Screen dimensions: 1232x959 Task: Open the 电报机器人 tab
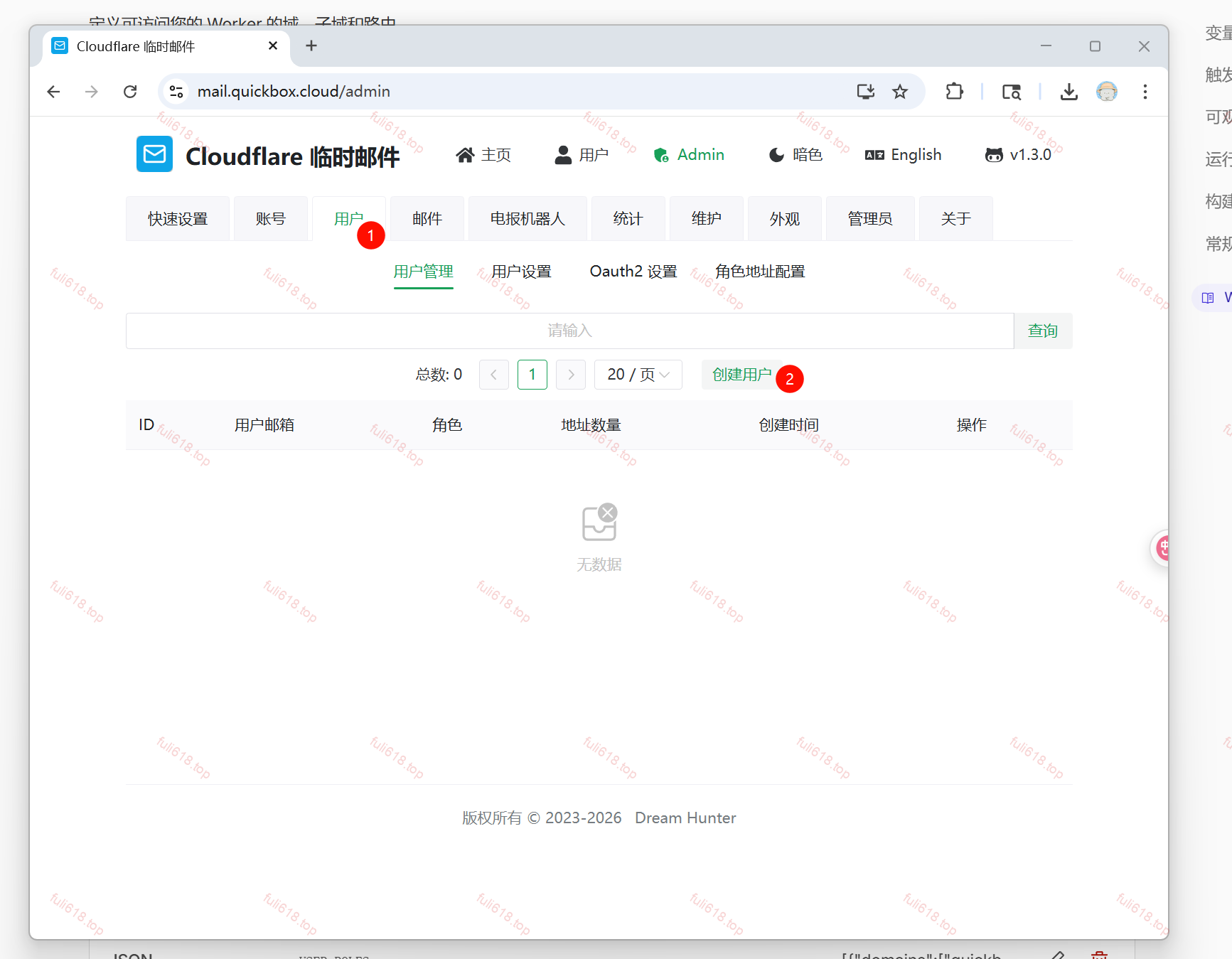point(527,219)
